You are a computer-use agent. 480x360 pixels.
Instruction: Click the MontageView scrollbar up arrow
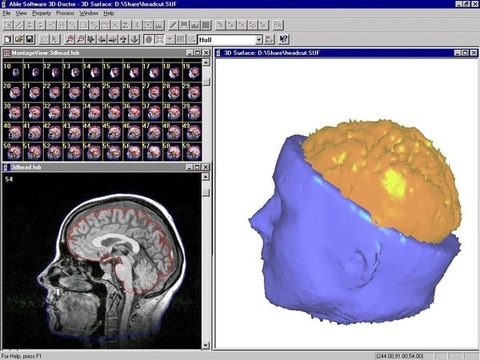206,62
